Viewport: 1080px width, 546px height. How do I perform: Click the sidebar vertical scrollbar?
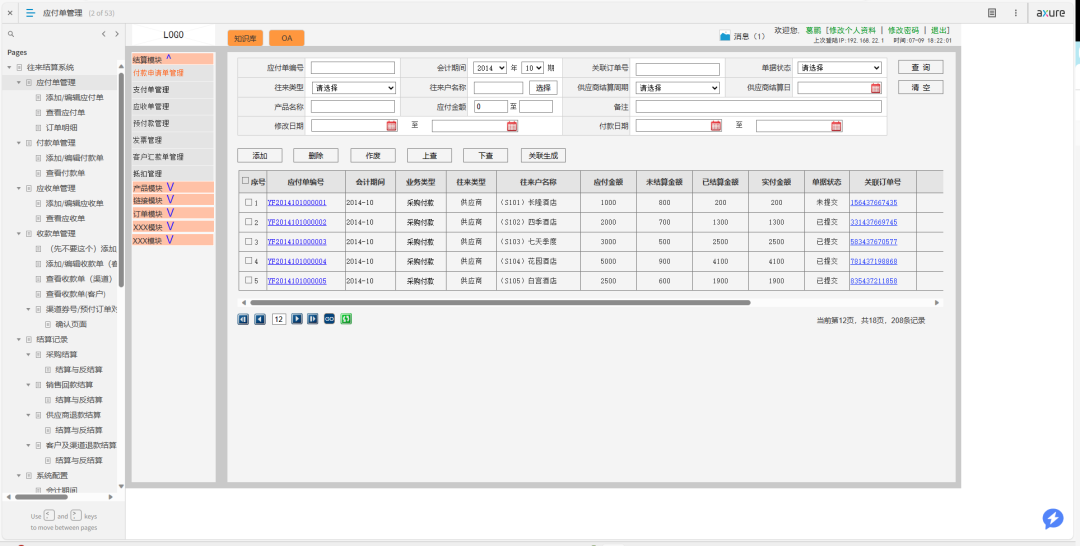click(x=121, y=179)
